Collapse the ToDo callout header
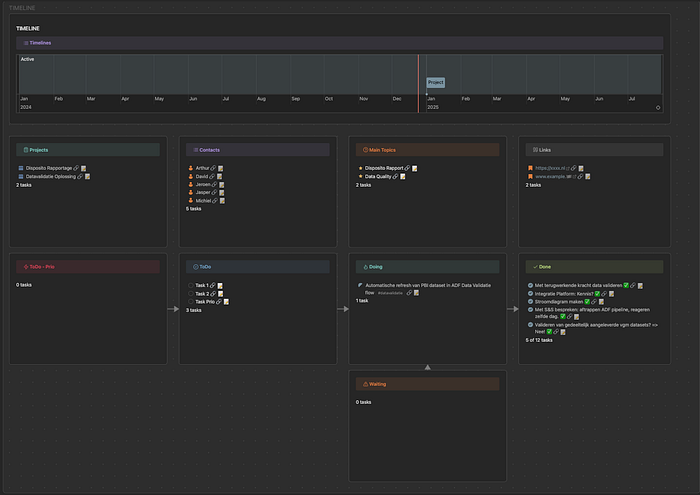The image size is (700, 495). pos(258,267)
